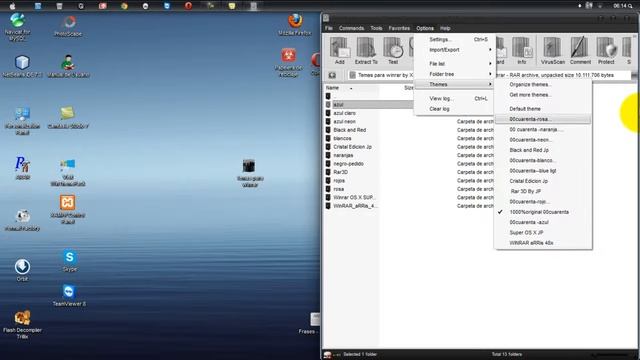Choose View log... menu entry

[454, 98]
